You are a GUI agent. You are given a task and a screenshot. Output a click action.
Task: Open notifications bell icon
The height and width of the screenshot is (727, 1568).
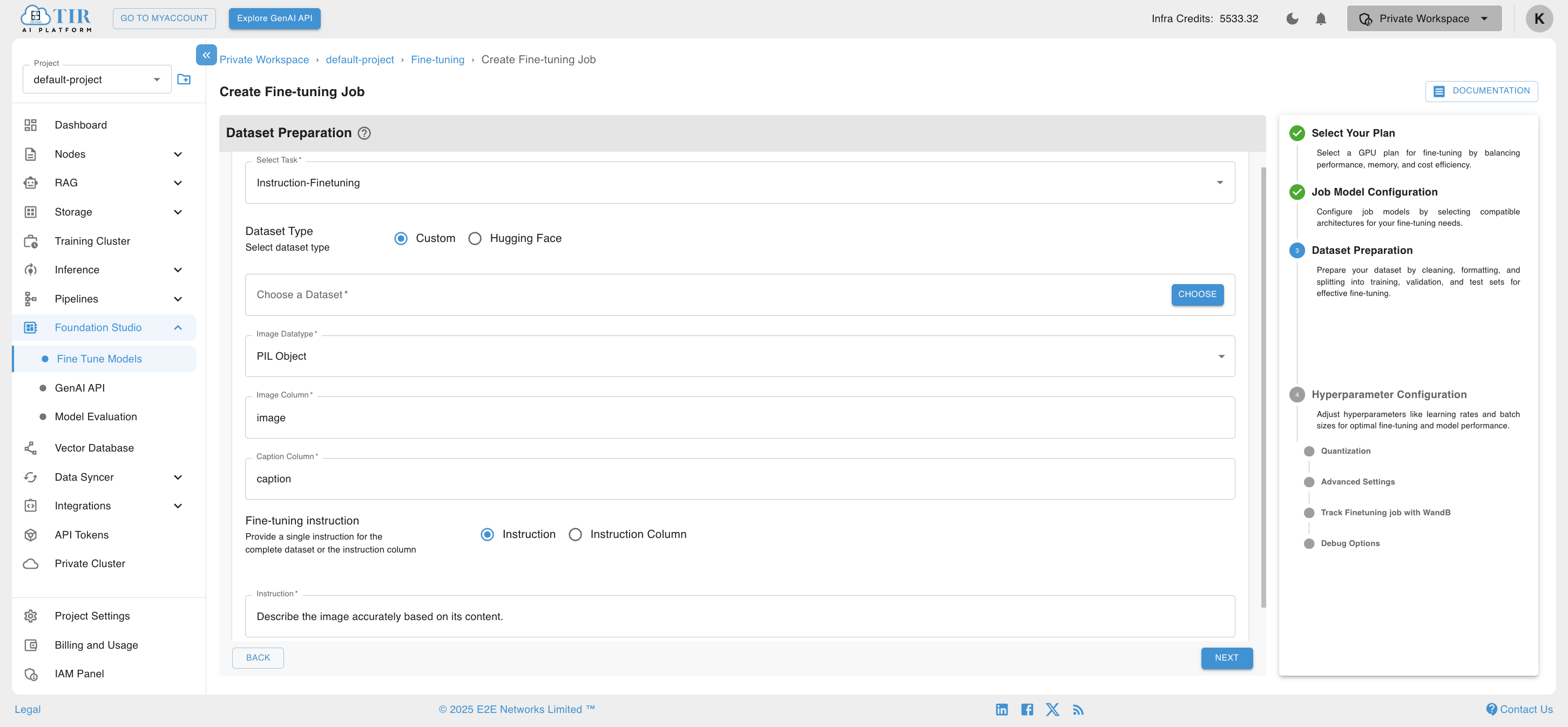(x=1320, y=19)
